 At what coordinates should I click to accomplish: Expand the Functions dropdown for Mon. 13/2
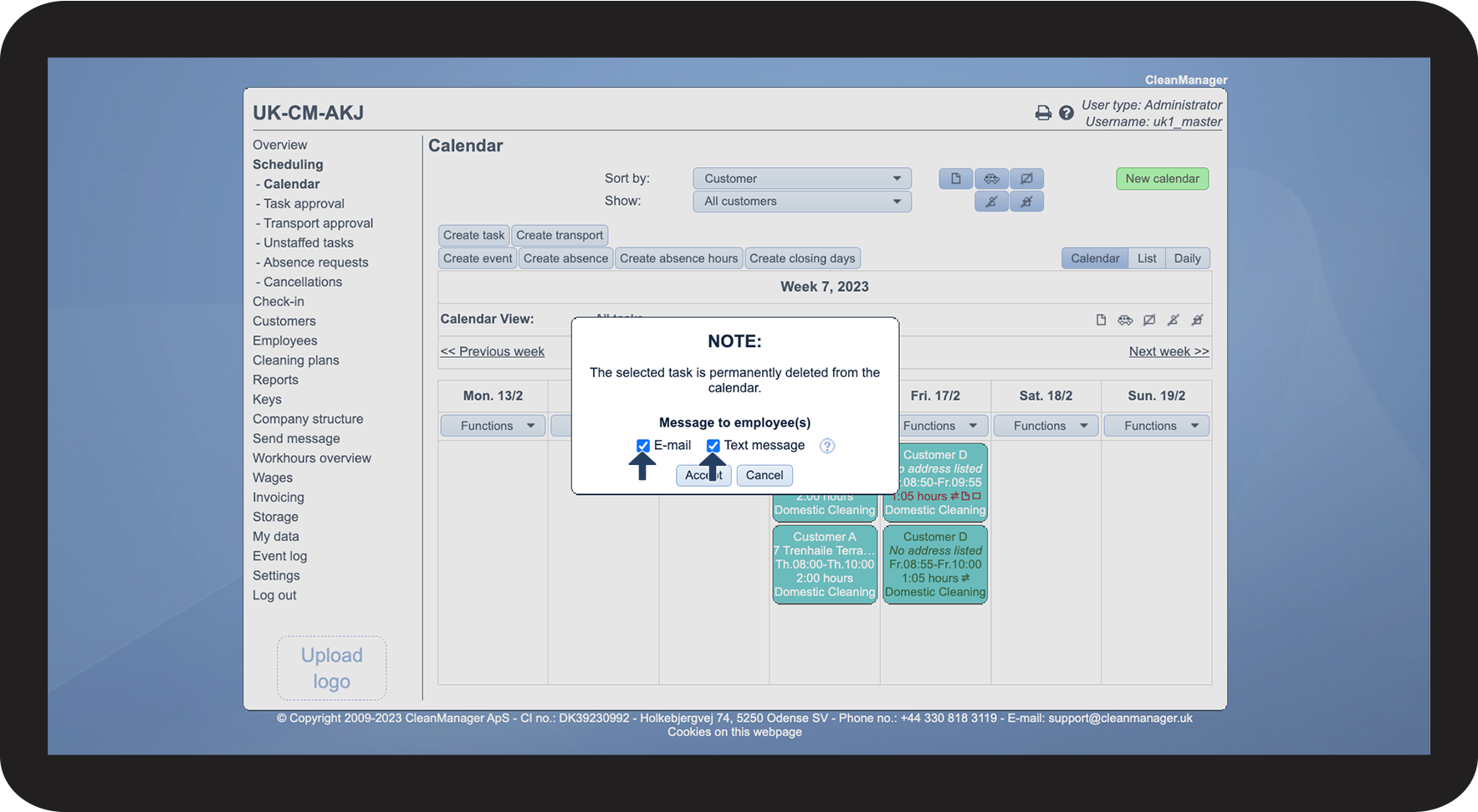pyautogui.click(x=493, y=426)
